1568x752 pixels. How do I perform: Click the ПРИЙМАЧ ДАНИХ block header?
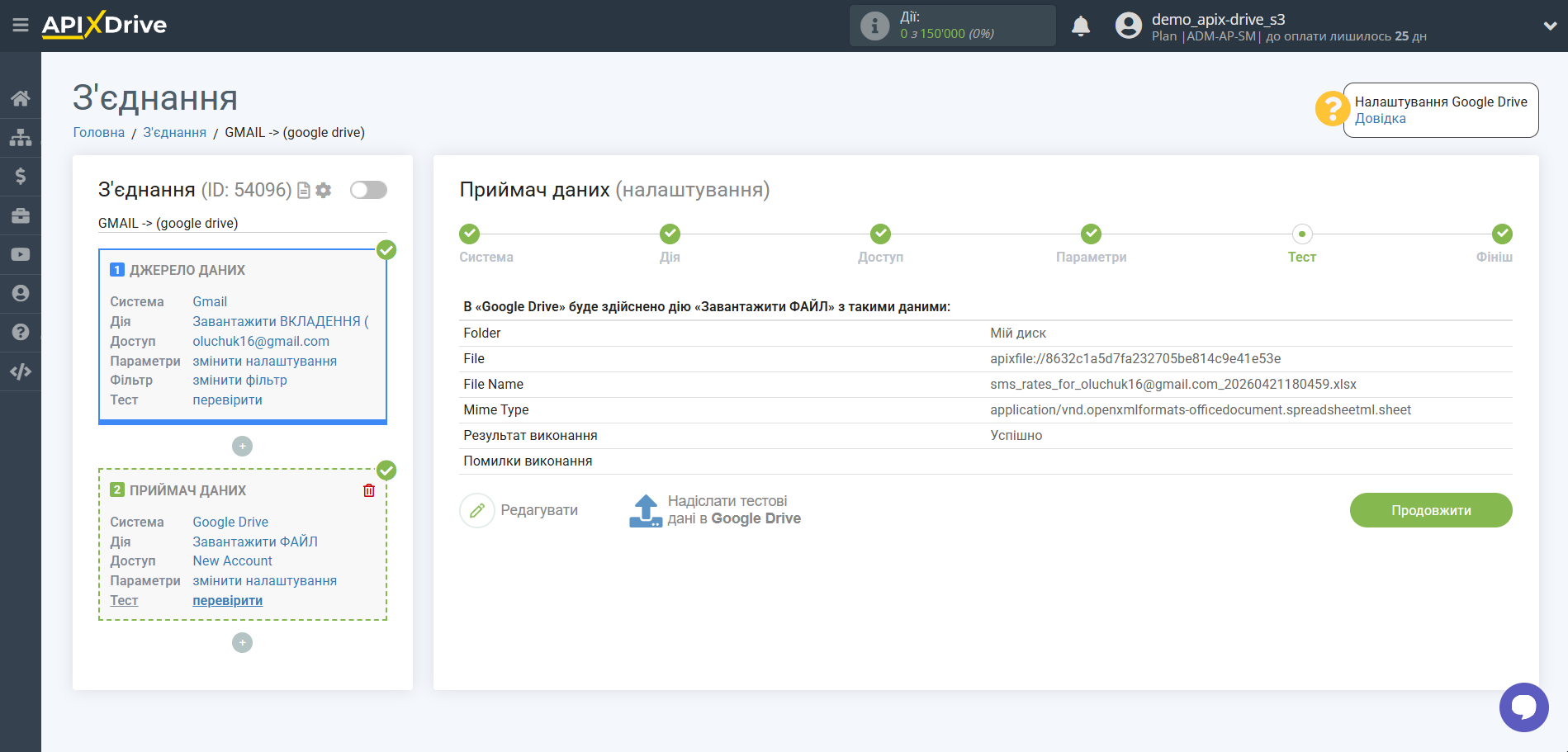[x=188, y=491]
